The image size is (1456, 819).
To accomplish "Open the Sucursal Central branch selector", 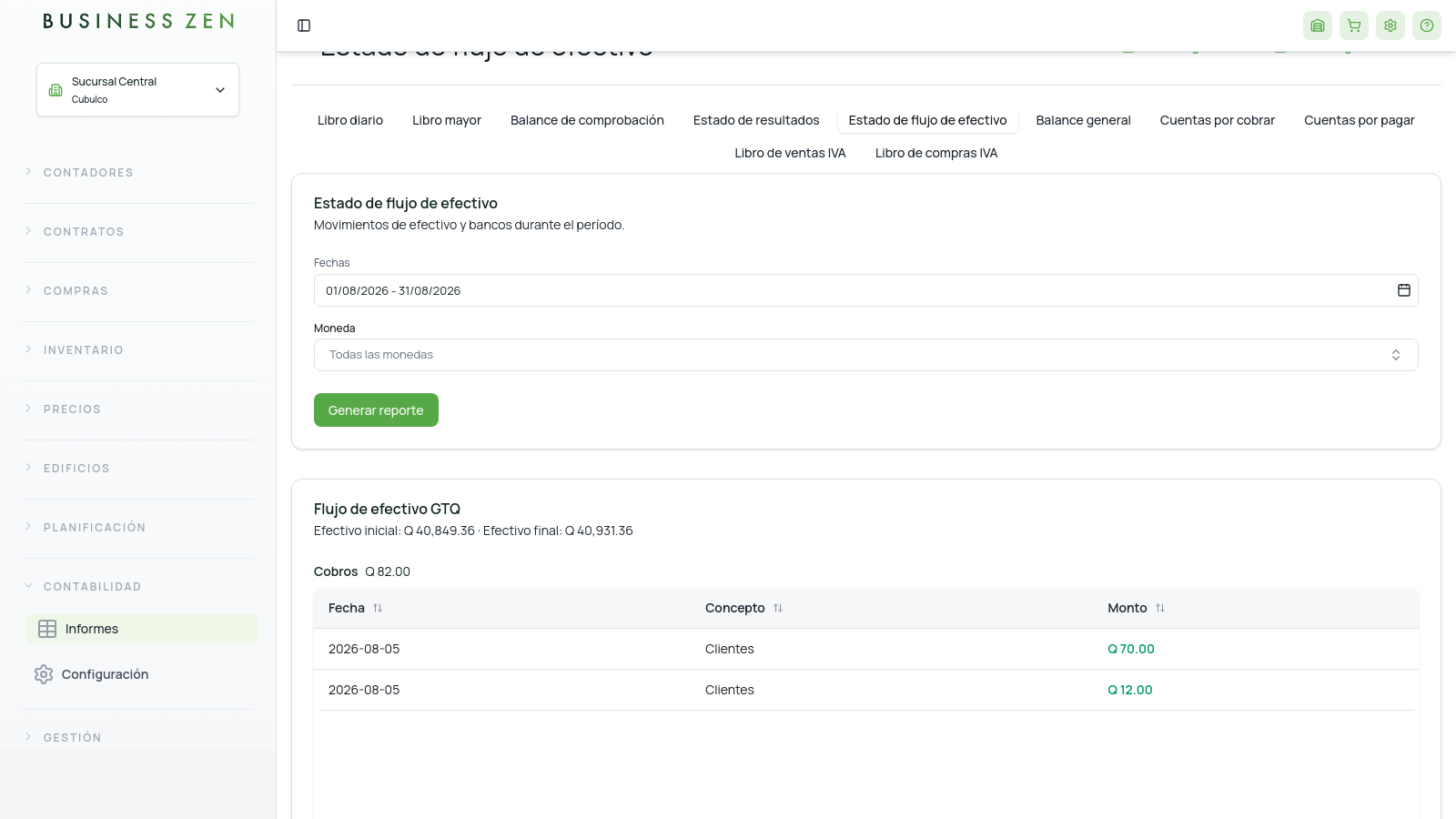I will 137,89.
